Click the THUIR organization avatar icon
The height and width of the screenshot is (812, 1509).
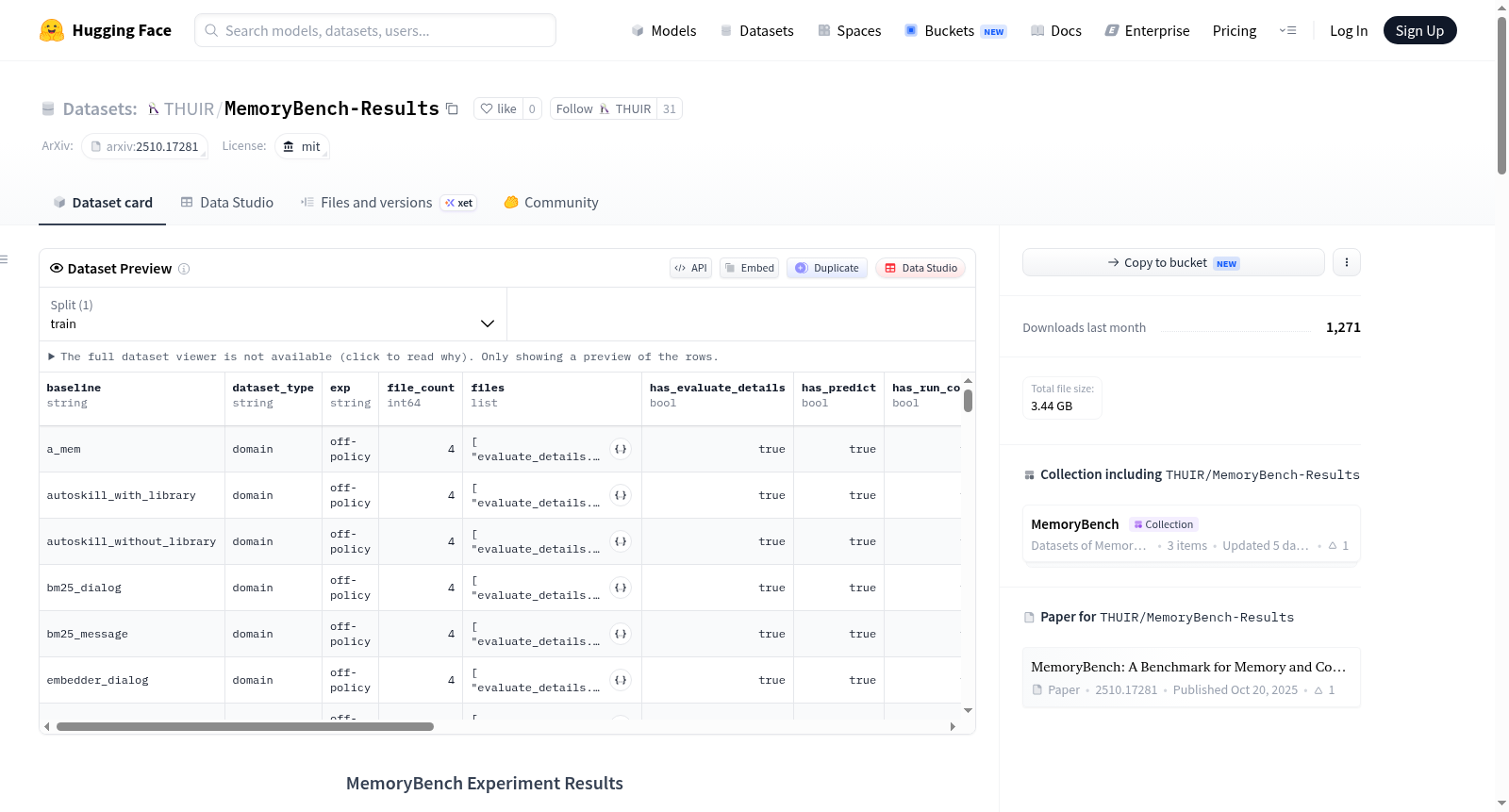[x=154, y=109]
